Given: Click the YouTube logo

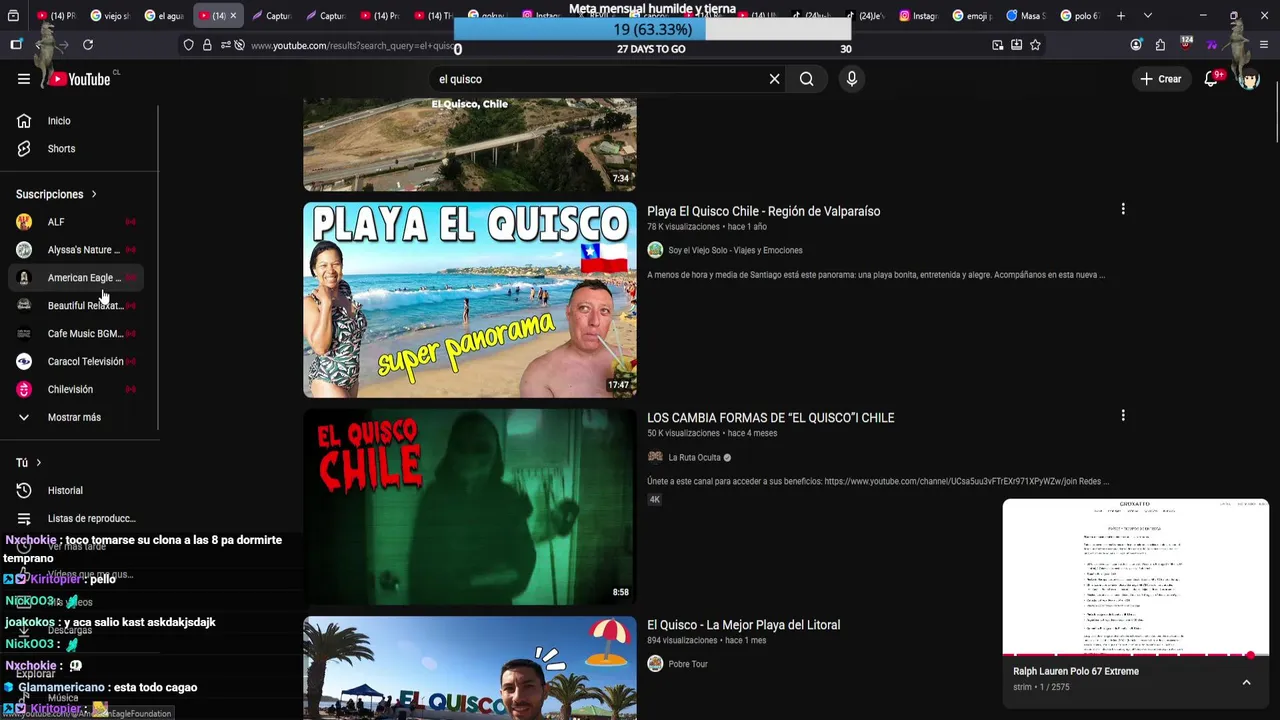Looking at the screenshot, I should (x=82, y=79).
